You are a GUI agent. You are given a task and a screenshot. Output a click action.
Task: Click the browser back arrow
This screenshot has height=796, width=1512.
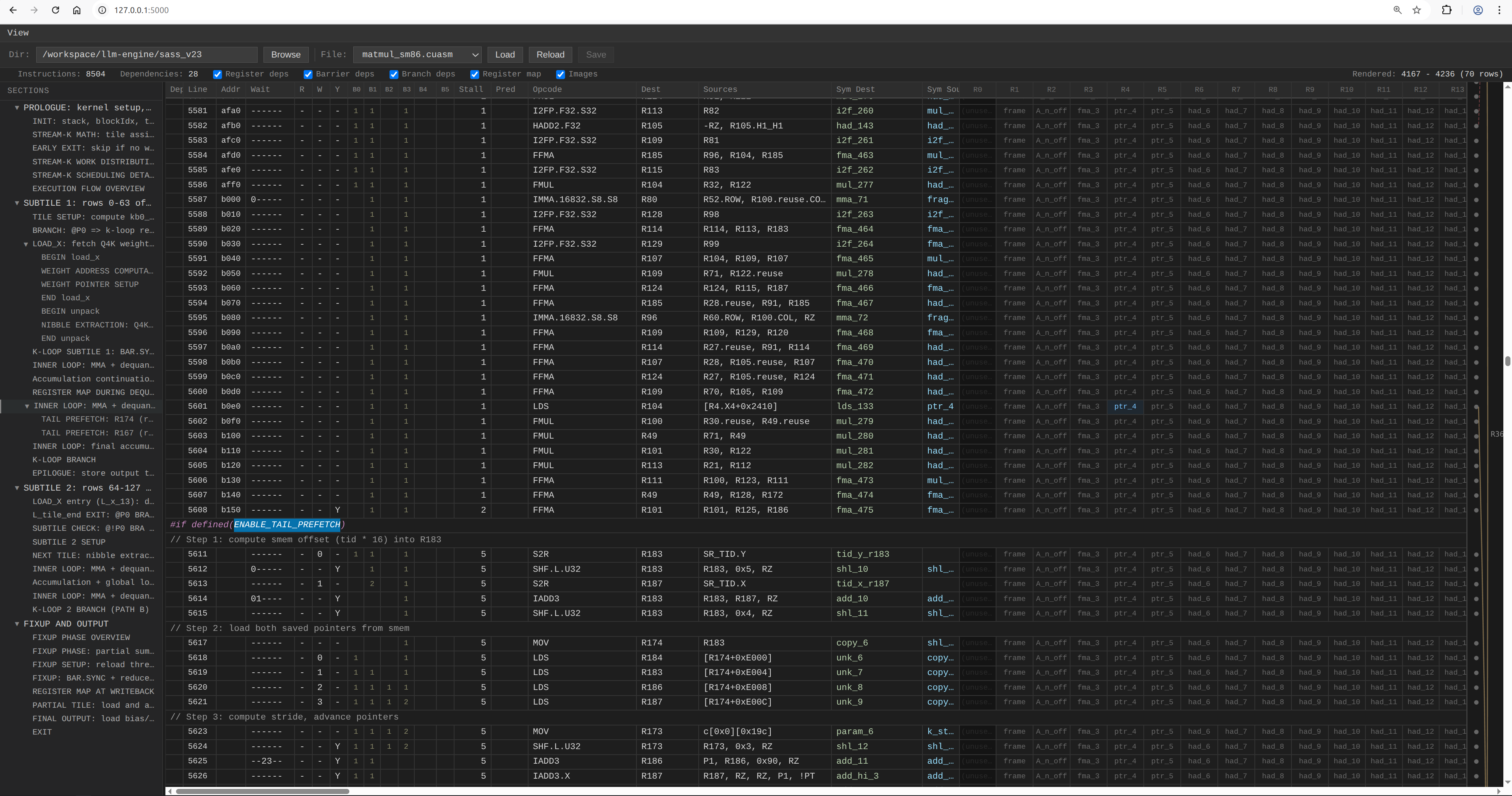tap(13, 10)
